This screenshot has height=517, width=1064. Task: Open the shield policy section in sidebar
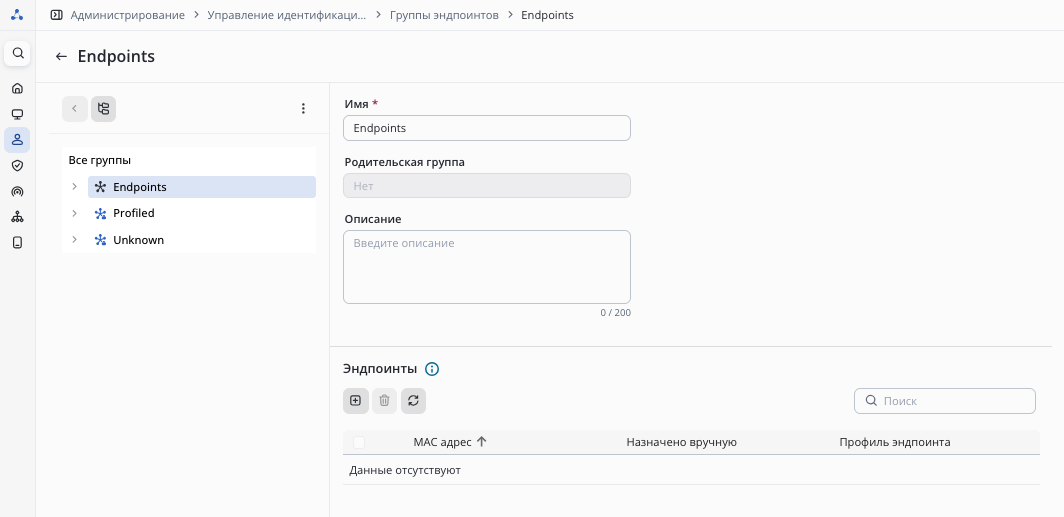(17, 165)
